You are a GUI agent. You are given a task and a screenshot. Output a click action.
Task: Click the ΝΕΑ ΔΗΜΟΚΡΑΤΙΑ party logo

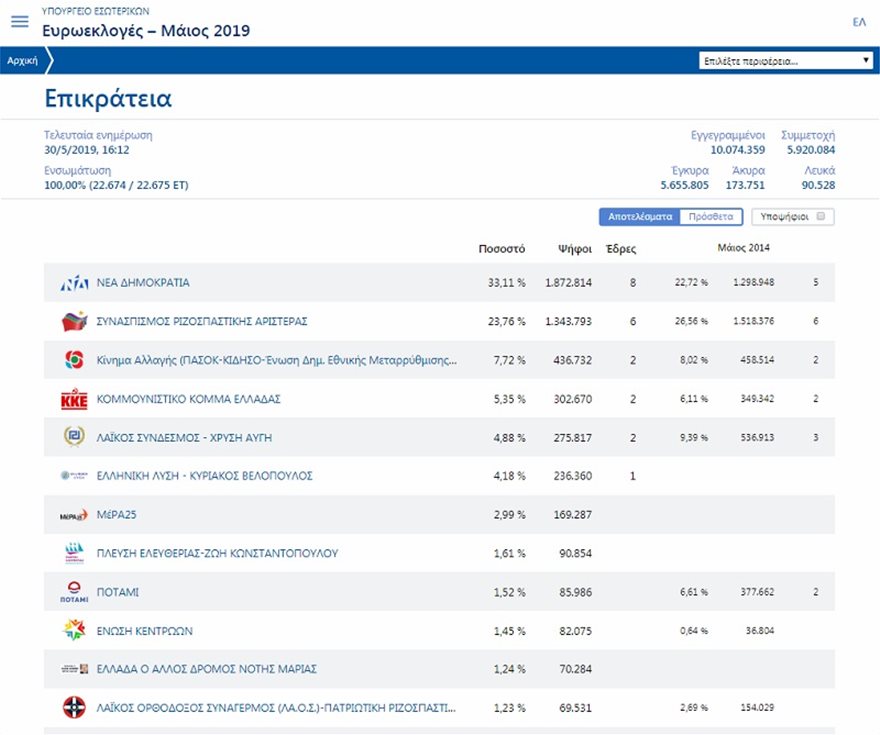(x=75, y=283)
